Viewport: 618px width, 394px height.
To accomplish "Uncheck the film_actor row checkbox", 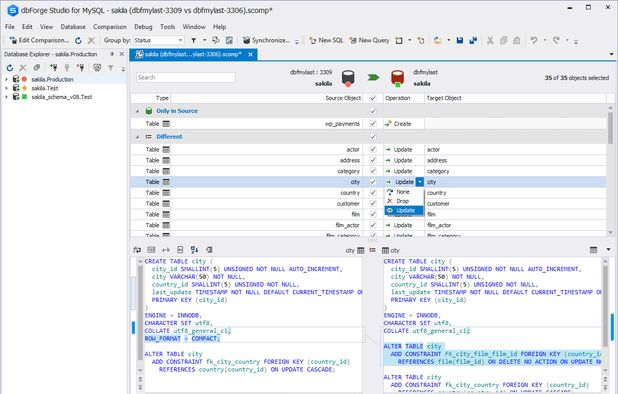I will coord(373,225).
